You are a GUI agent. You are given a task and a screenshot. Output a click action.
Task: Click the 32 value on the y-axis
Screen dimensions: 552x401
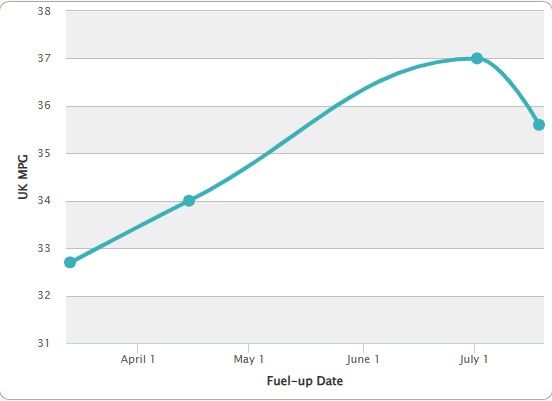tap(44, 295)
